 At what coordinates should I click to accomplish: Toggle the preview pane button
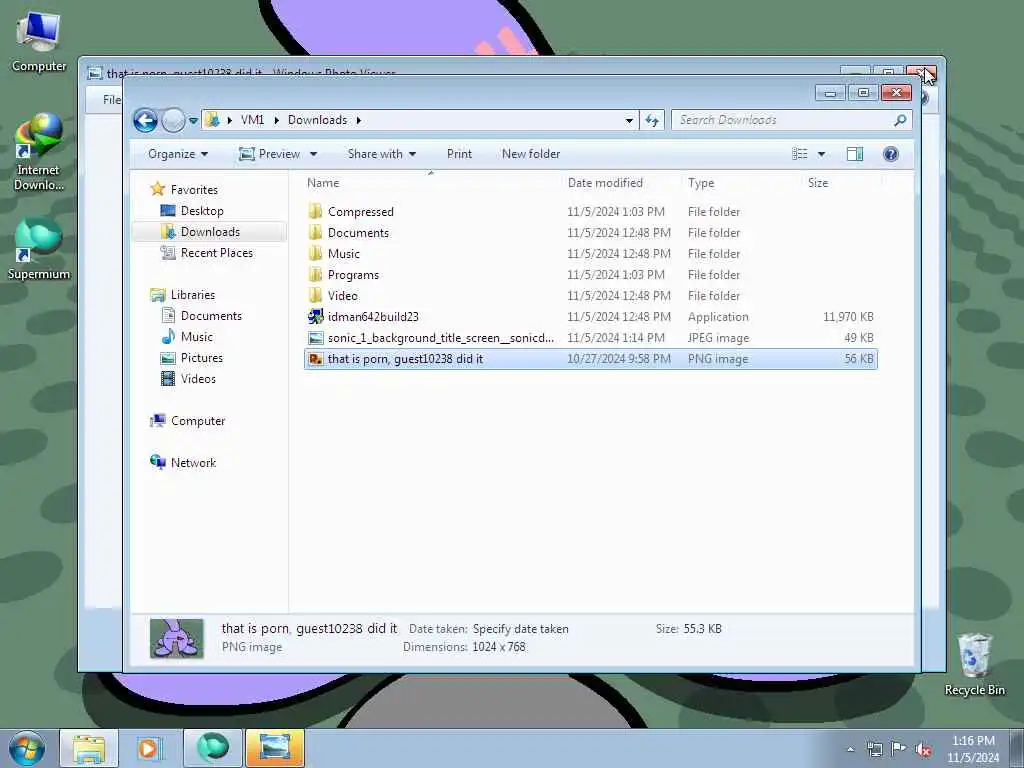tap(855, 154)
